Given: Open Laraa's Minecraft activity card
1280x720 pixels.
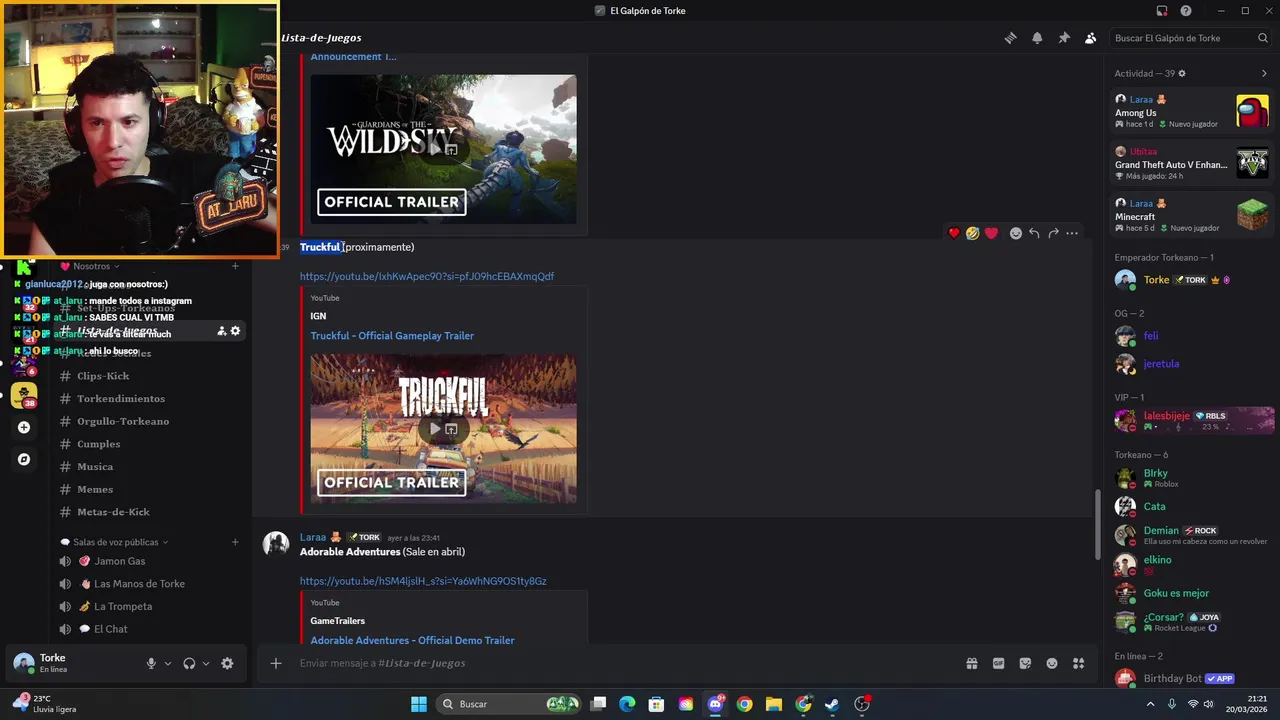Looking at the screenshot, I should pos(1193,216).
